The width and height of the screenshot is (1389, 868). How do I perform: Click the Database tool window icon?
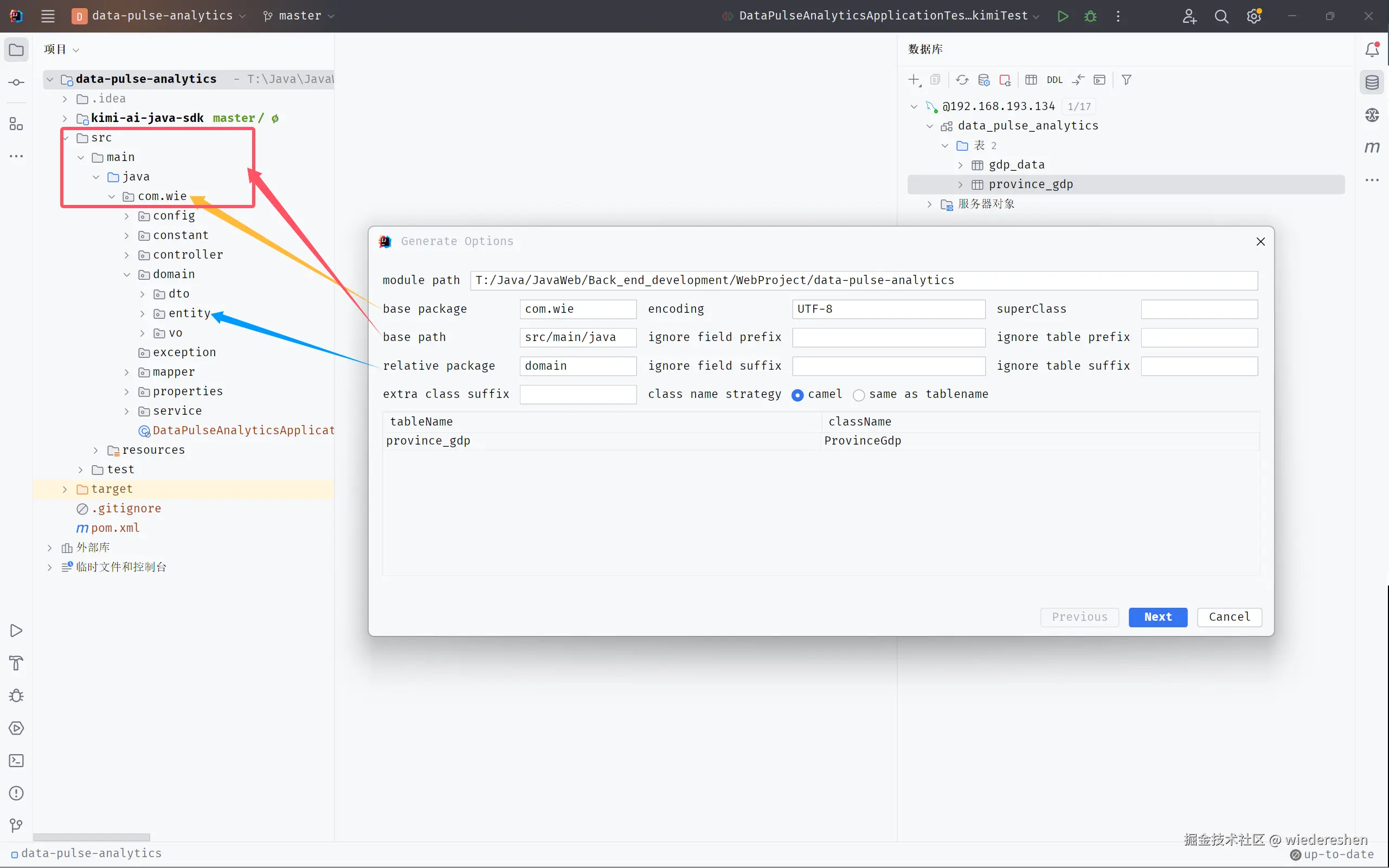(1372, 82)
